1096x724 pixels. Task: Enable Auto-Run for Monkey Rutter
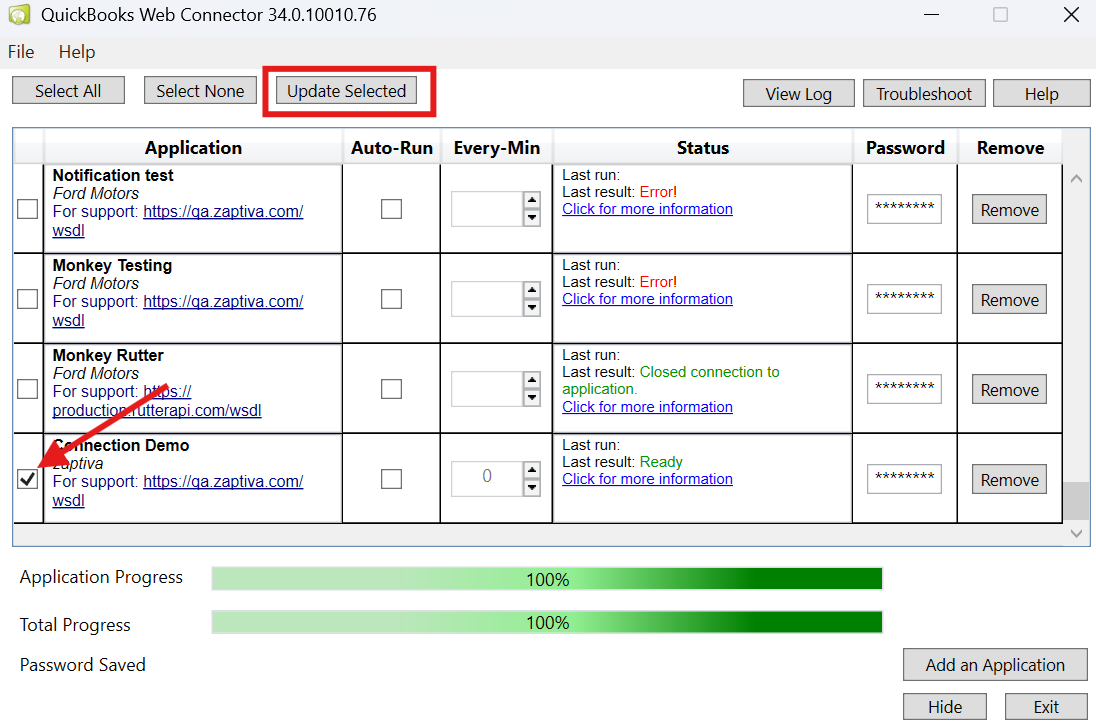tap(392, 389)
